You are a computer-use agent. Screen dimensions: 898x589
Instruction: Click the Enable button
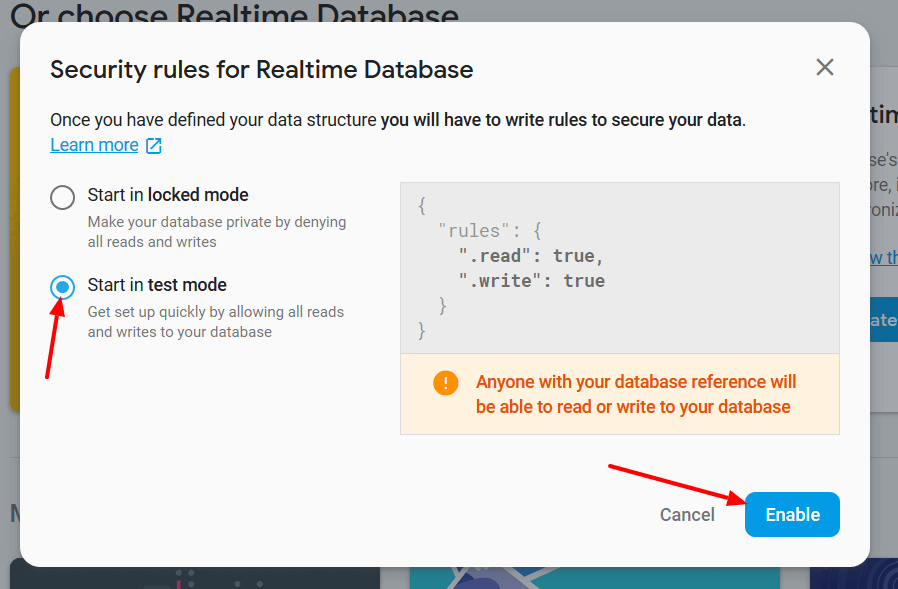click(x=792, y=515)
